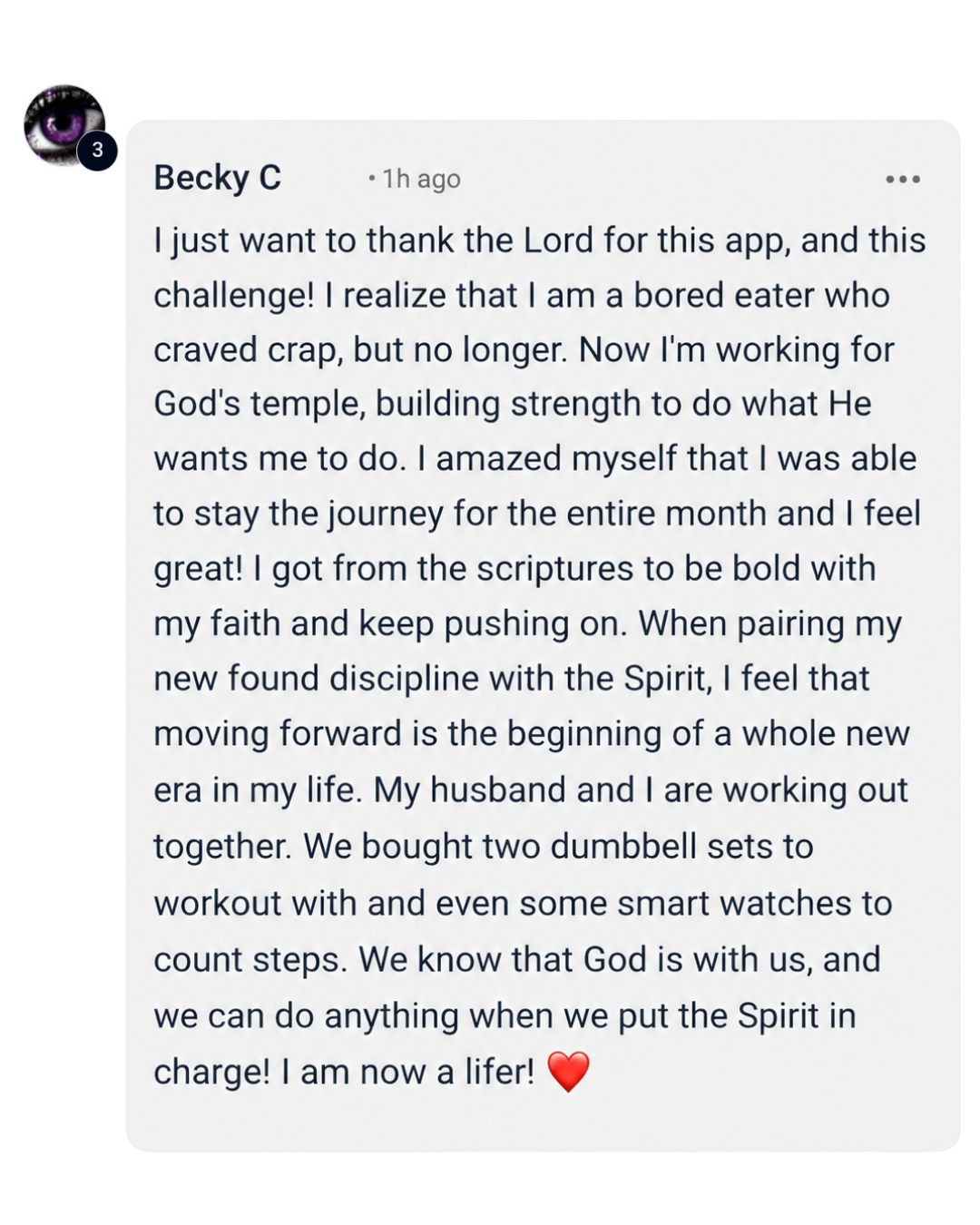Open the three-dot options menu on comment
Viewport: 980px width, 1225px height.
click(903, 180)
